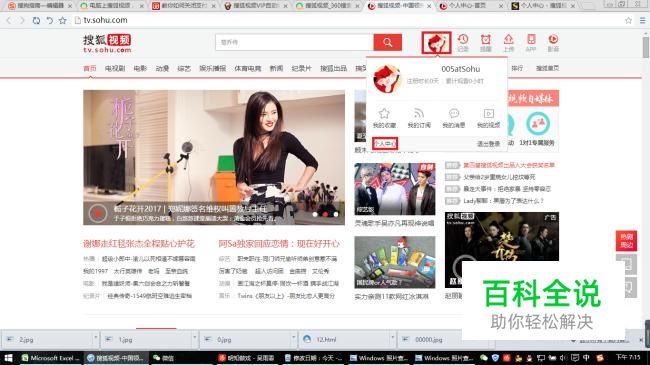Click the large avatar in the dropdown panel

click(387, 78)
